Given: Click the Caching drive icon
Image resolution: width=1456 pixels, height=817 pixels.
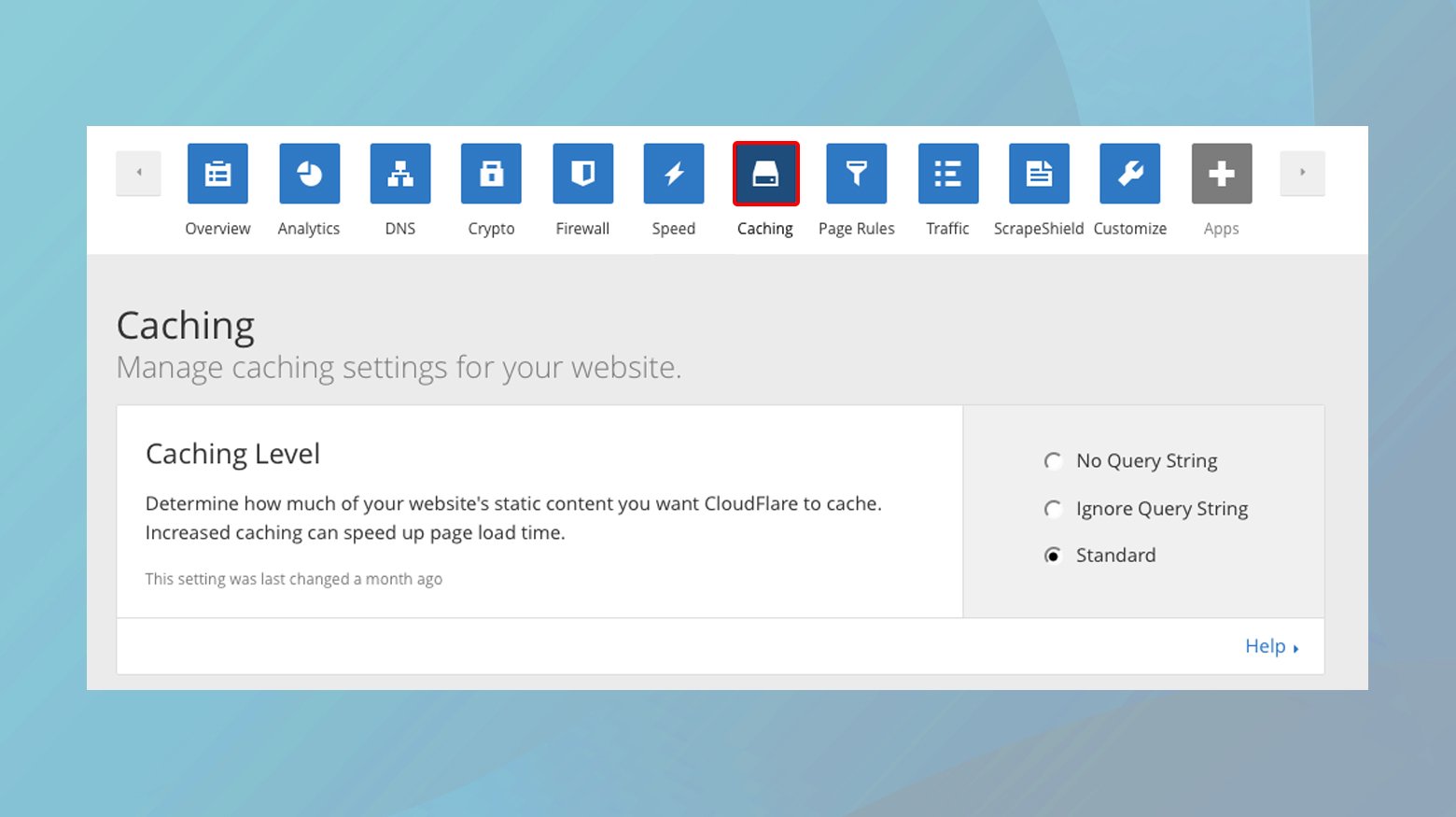Looking at the screenshot, I should [765, 174].
